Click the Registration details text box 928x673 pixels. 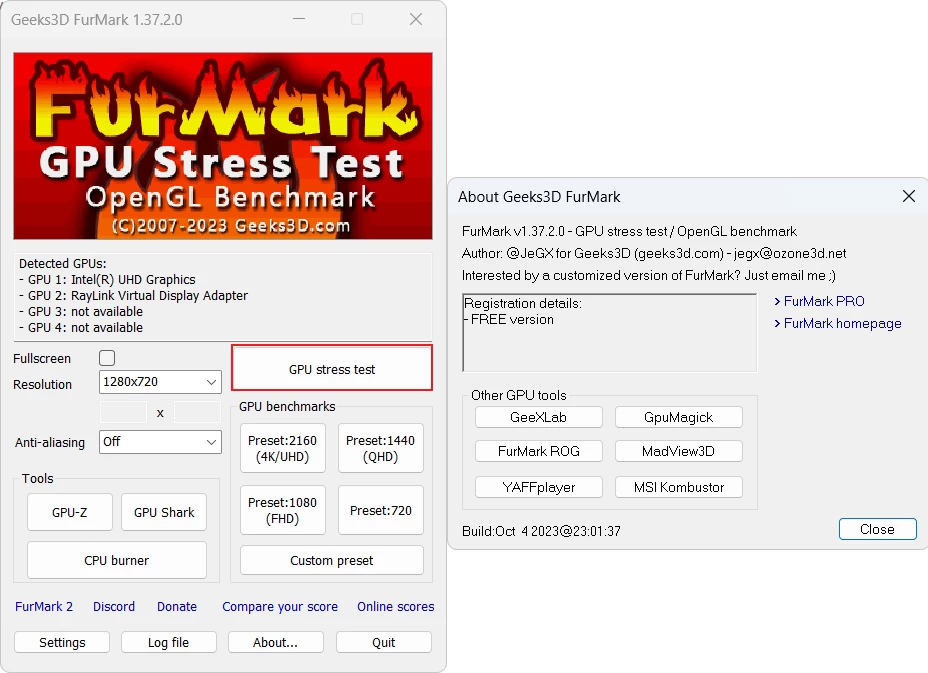coord(610,333)
